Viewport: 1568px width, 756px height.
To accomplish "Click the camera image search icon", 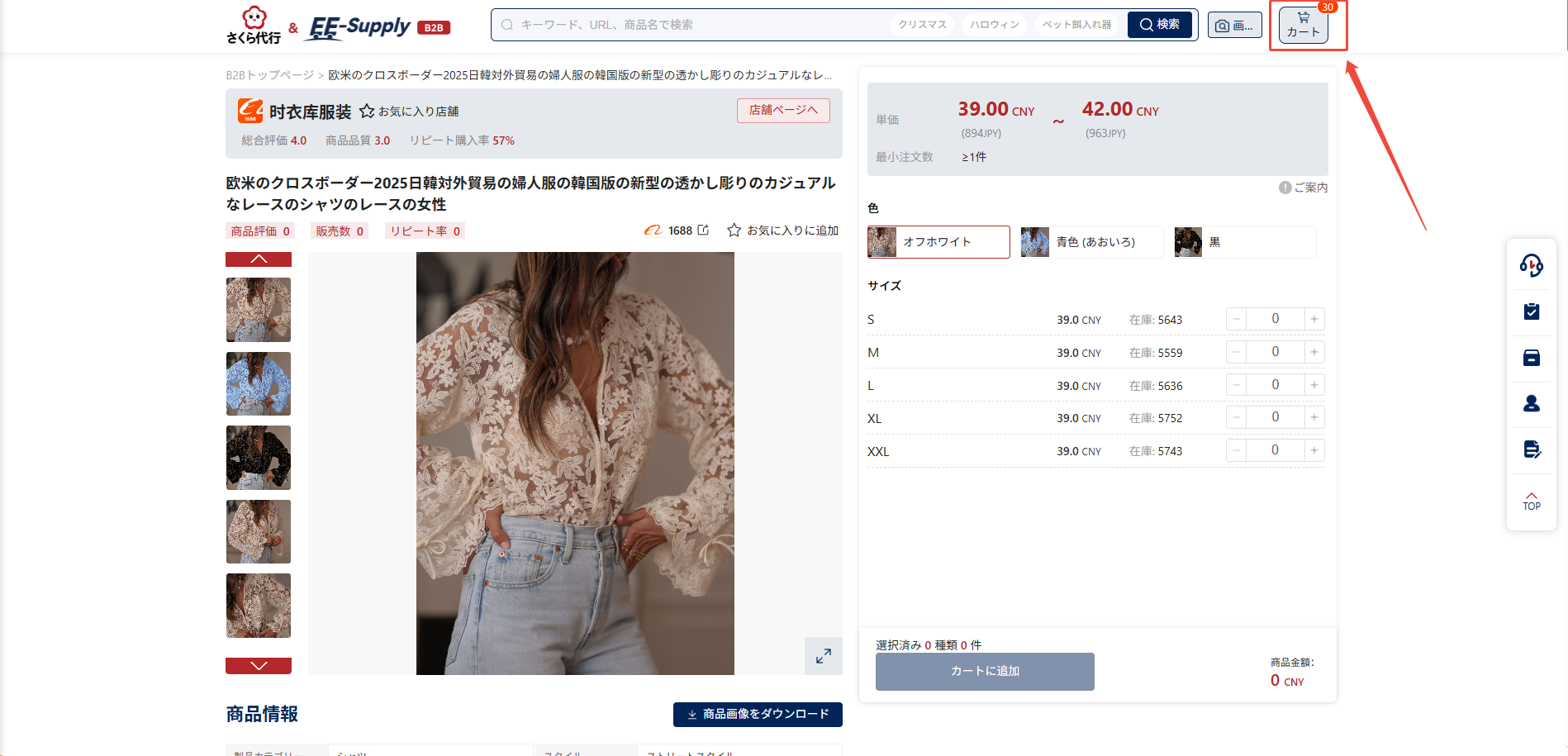I will pos(1224,25).
